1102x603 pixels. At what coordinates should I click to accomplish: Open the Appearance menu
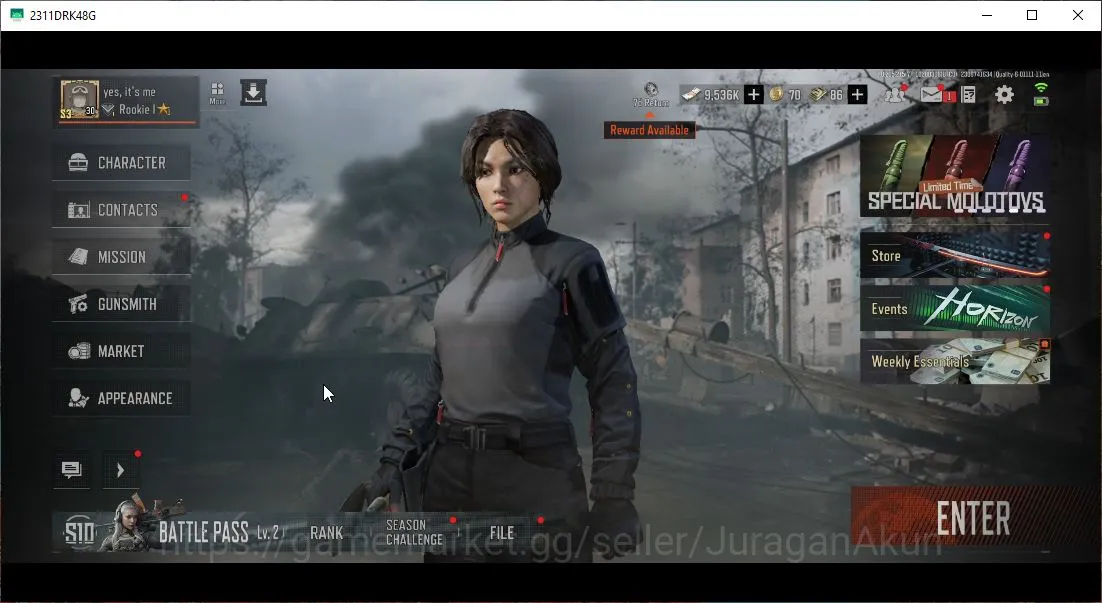(x=121, y=398)
